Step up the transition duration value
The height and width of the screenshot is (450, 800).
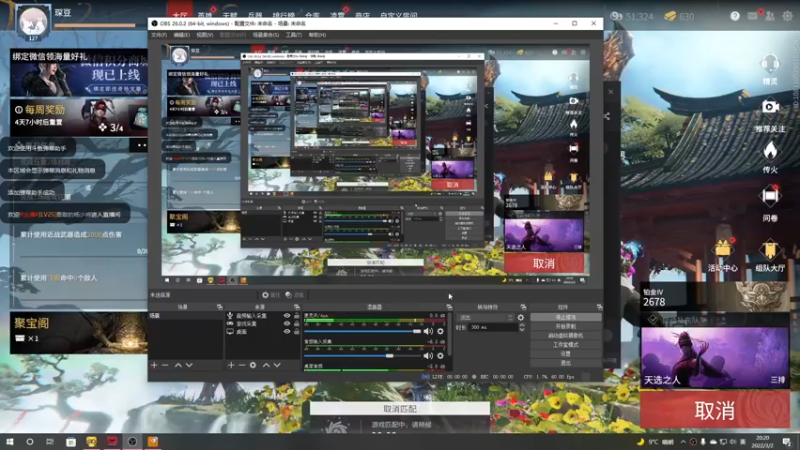click(x=521, y=326)
